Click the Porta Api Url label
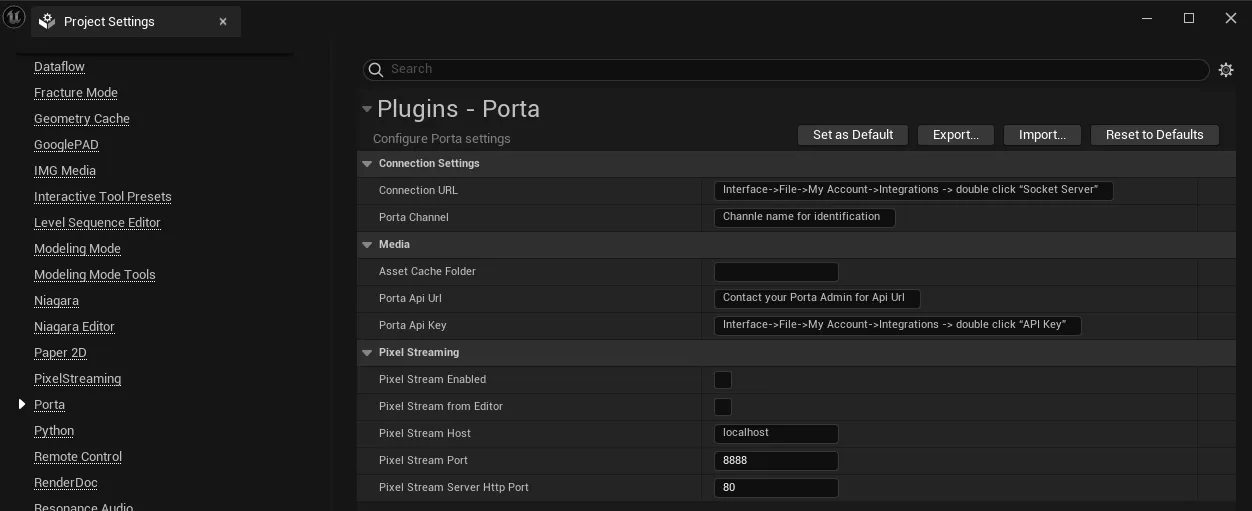1252x511 pixels. [x=410, y=298]
